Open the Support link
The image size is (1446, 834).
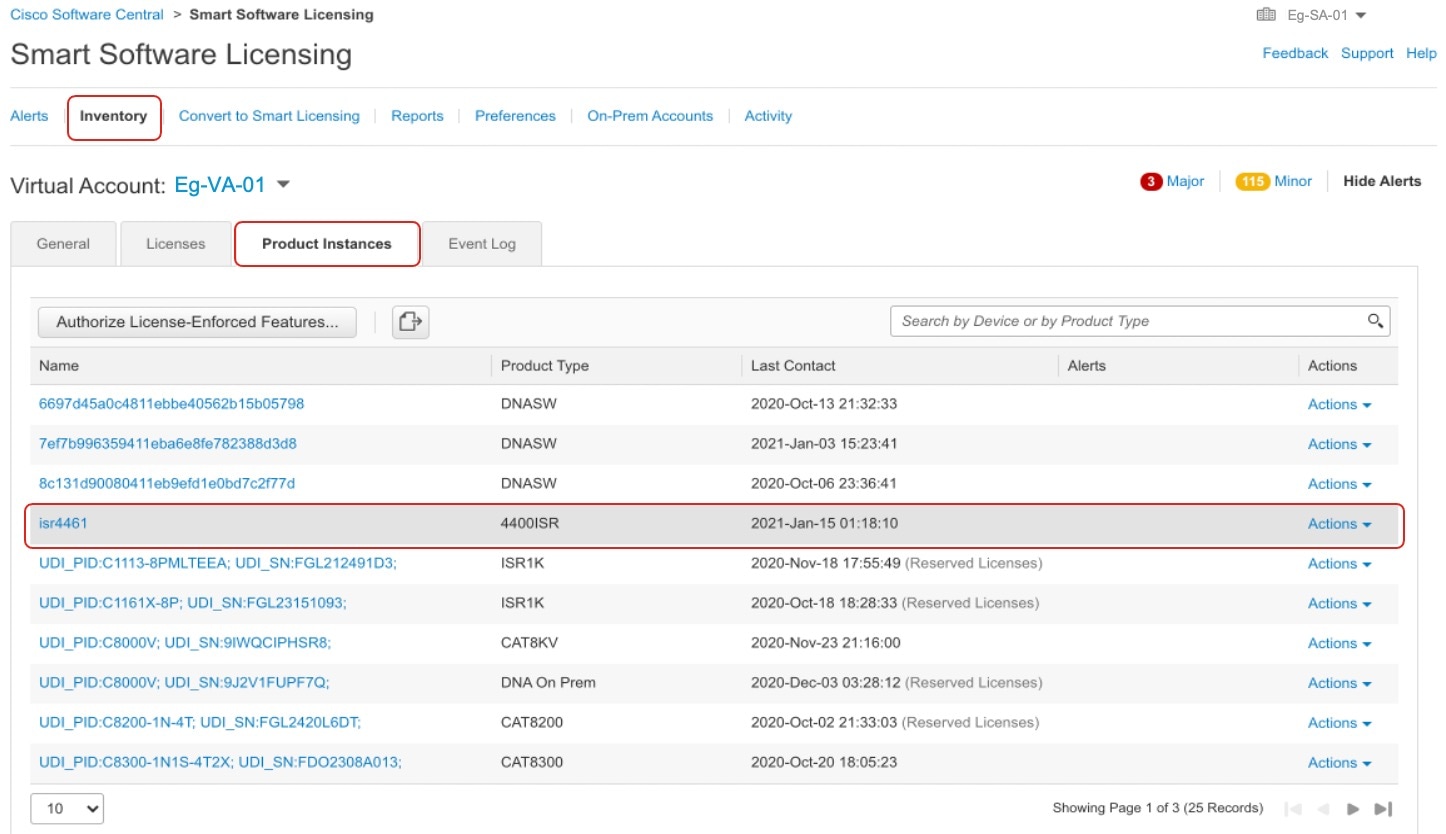[1367, 53]
